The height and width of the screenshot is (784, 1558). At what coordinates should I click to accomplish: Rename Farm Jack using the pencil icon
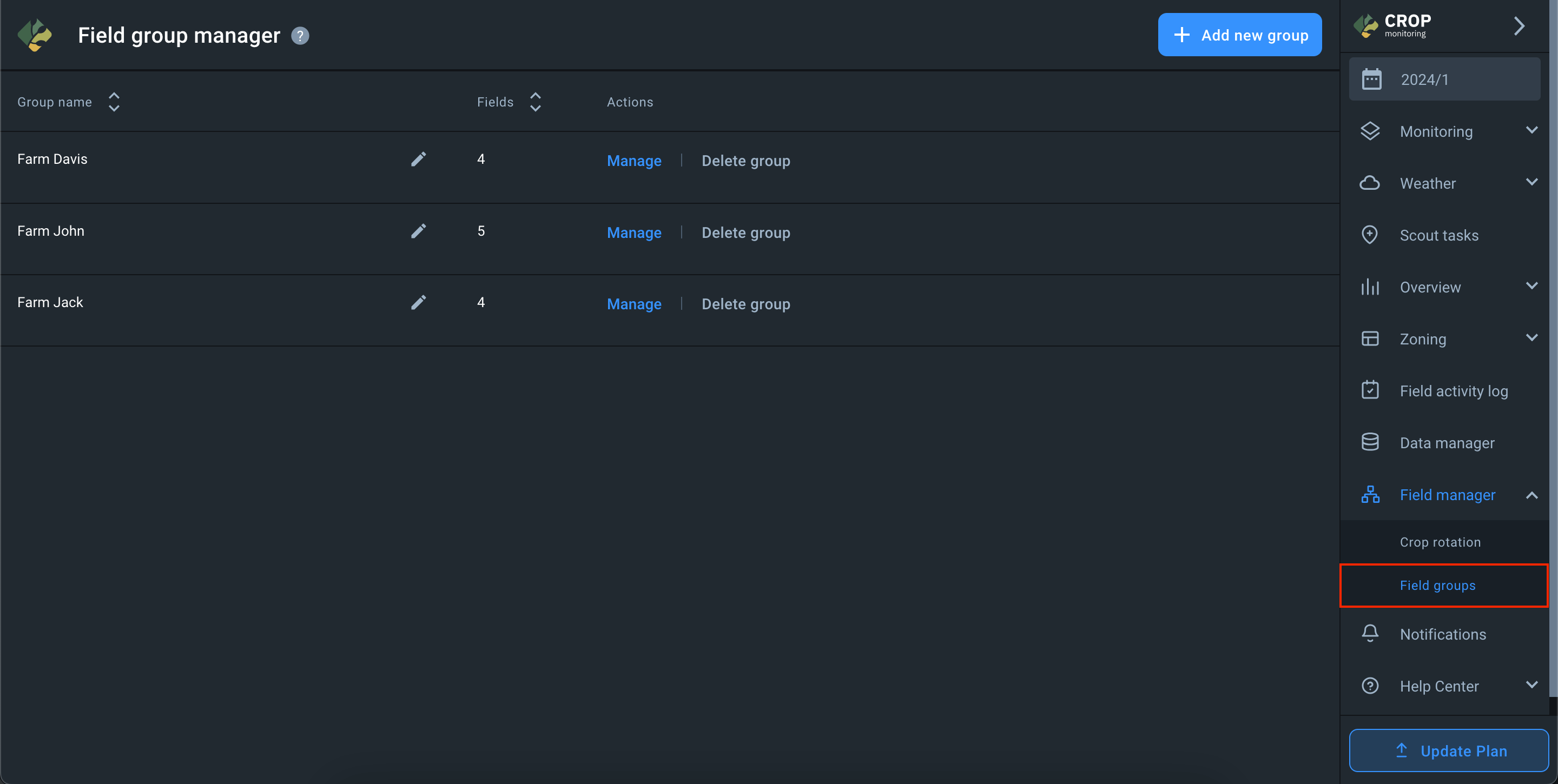419,302
